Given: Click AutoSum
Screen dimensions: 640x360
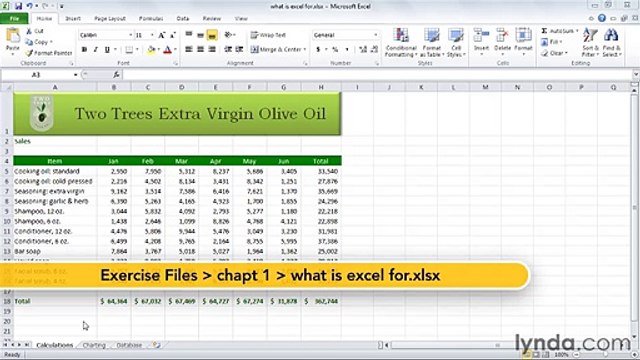Looking at the screenshot, I should pyautogui.click(x=559, y=31).
